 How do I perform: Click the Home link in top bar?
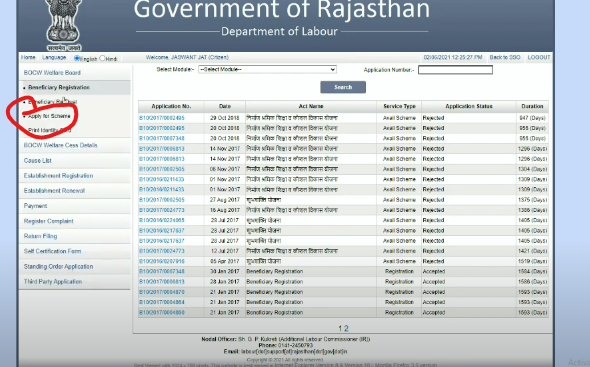pyautogui.click(x=28, y=57)
